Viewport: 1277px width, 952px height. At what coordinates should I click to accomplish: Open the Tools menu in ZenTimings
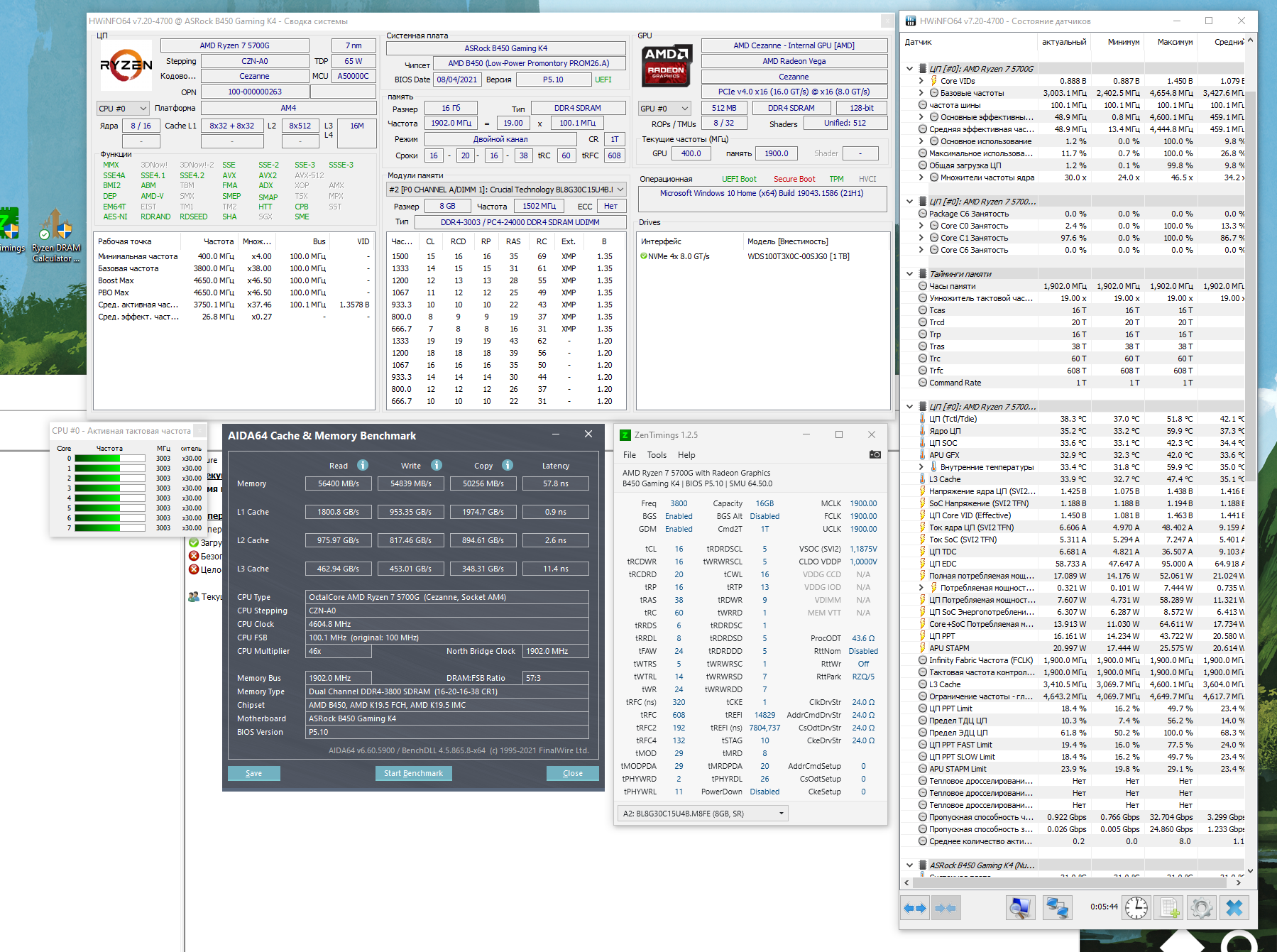(x=657, y=455)
